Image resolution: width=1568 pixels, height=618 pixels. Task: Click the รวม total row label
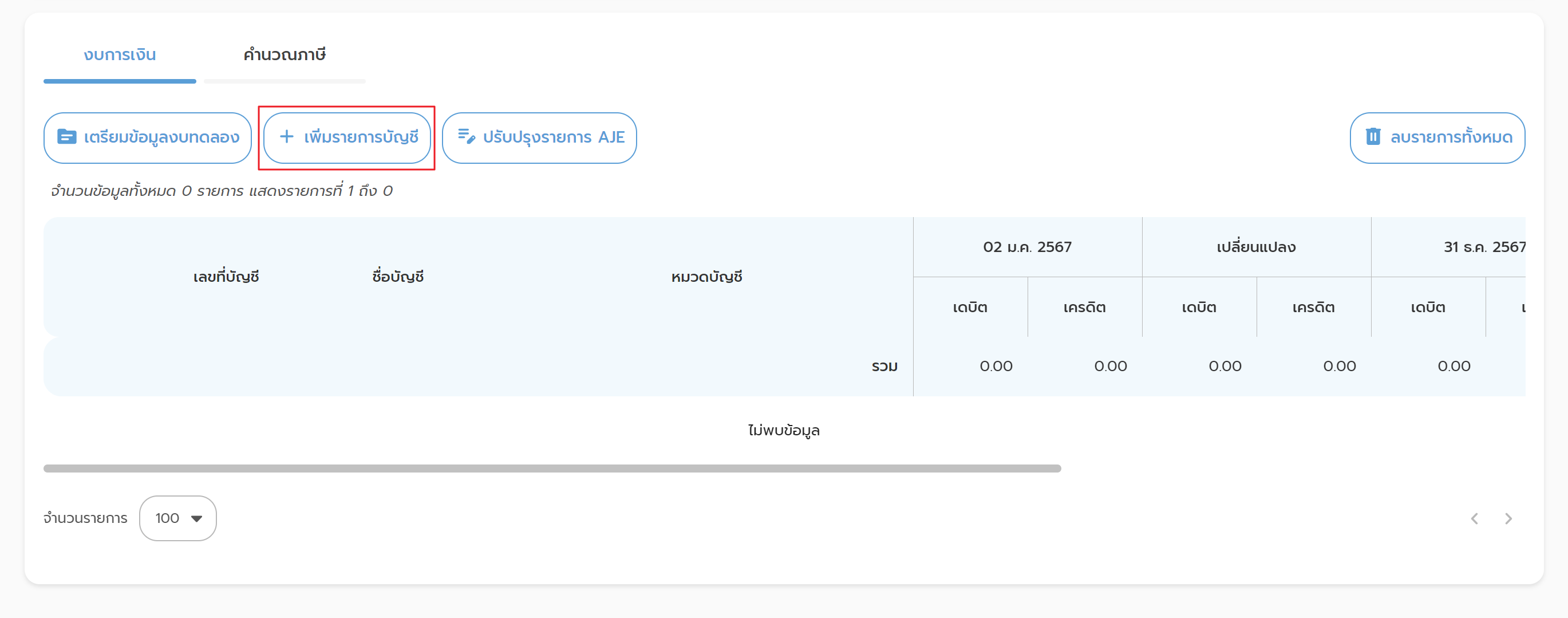[x=884, y=367]
